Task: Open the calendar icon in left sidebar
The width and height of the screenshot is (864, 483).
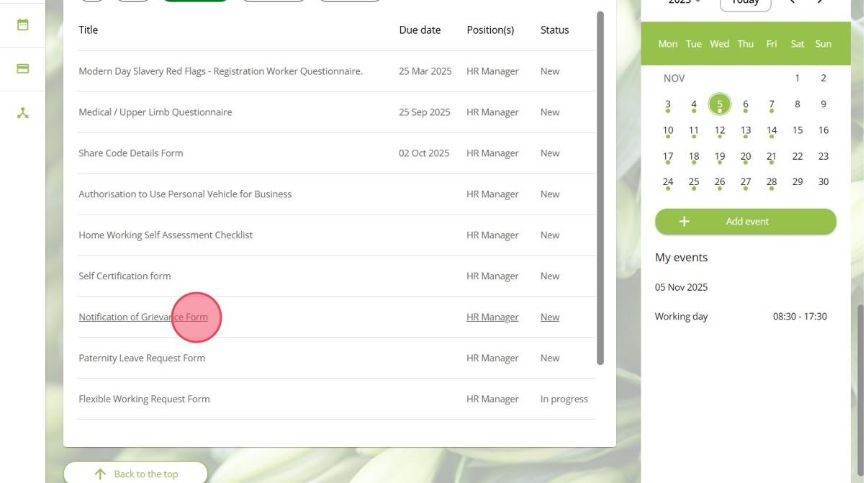Action: [x=22, y=24]
